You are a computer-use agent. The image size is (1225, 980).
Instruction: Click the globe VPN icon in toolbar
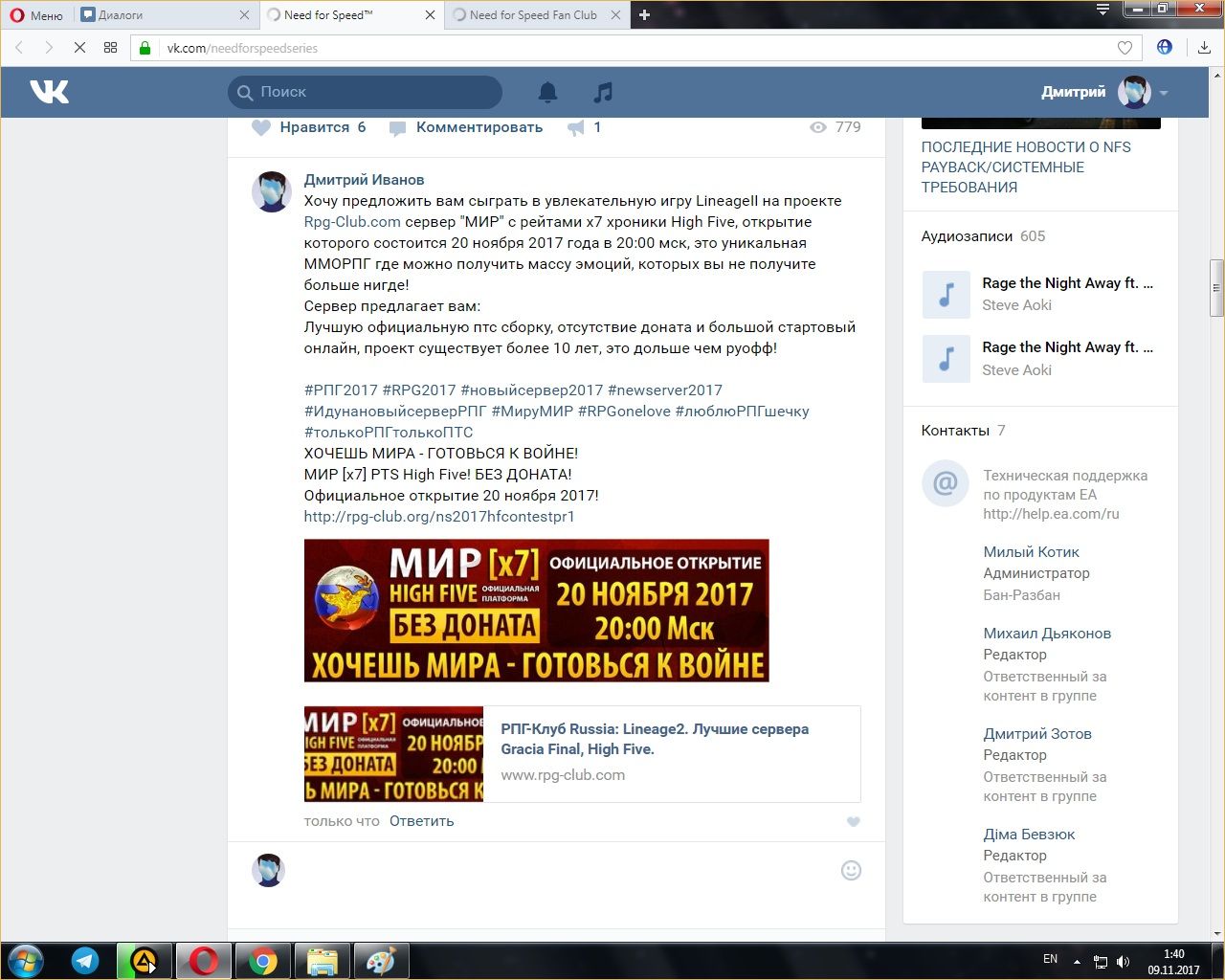(1165, 47)
